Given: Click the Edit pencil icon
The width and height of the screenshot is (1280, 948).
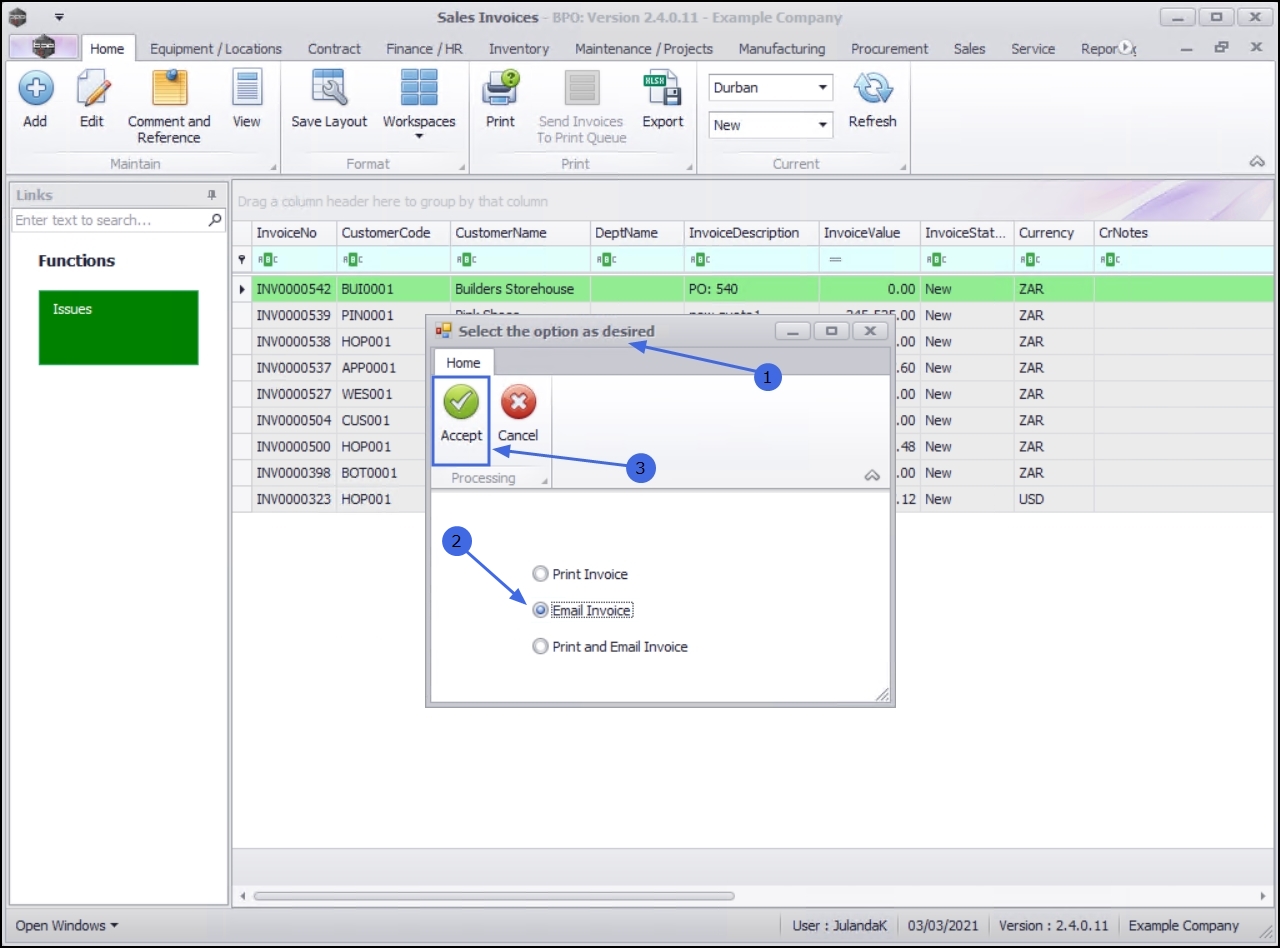Looking at the screenshot, I should pyautogui.click(x=92, y=89).
